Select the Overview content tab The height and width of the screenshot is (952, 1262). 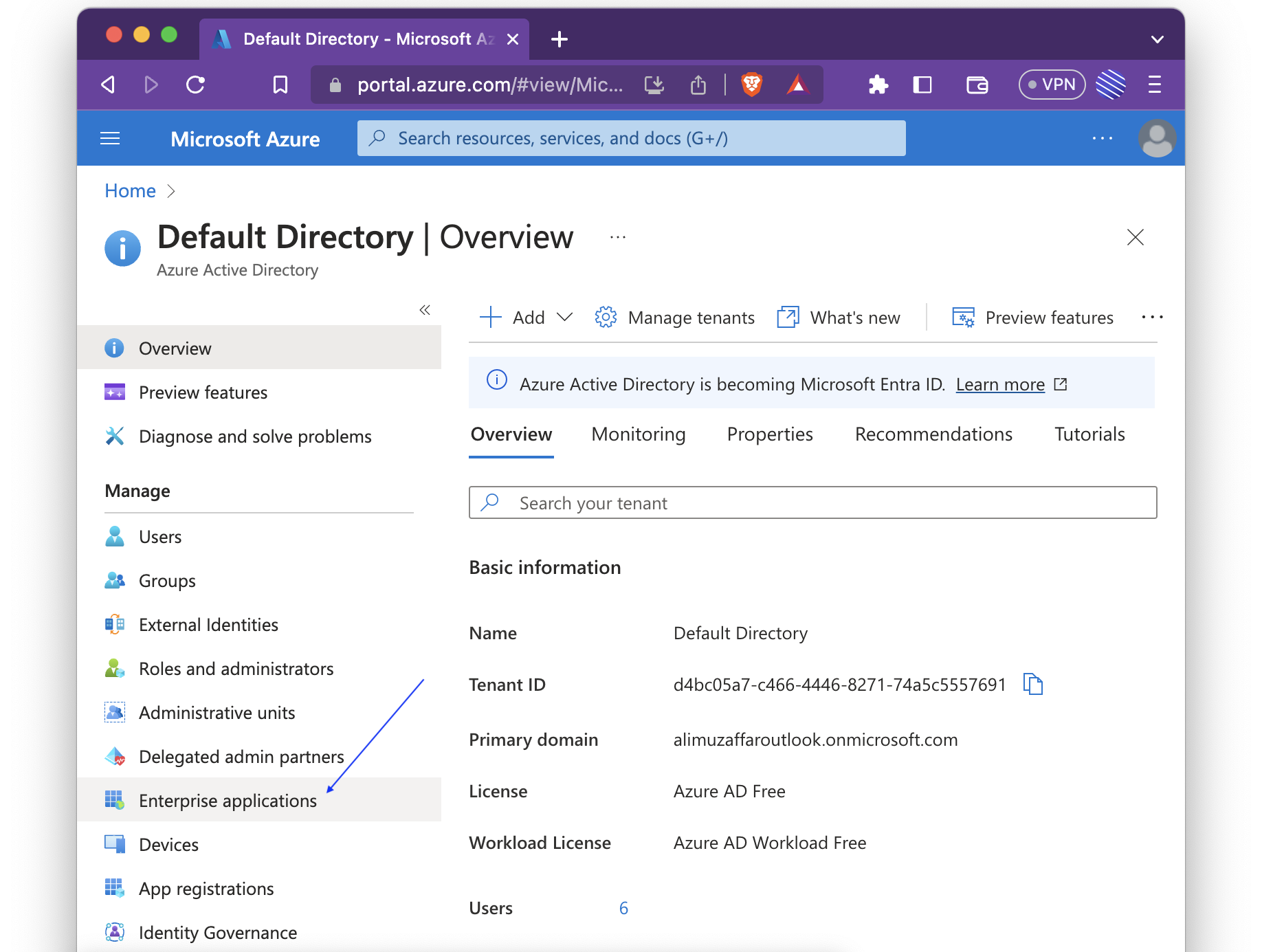coord(511,434)
